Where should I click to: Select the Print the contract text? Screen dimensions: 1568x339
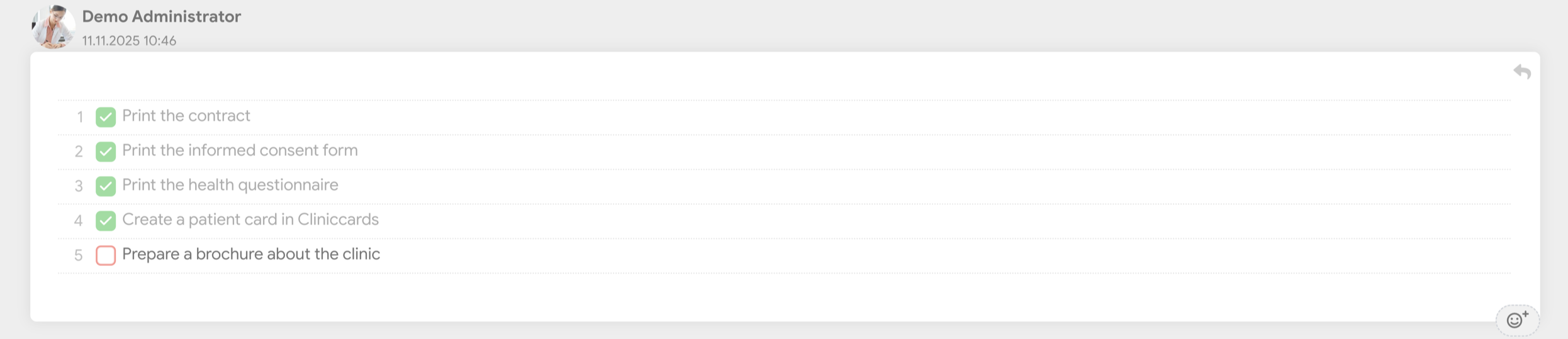click(x=186, y=116)
